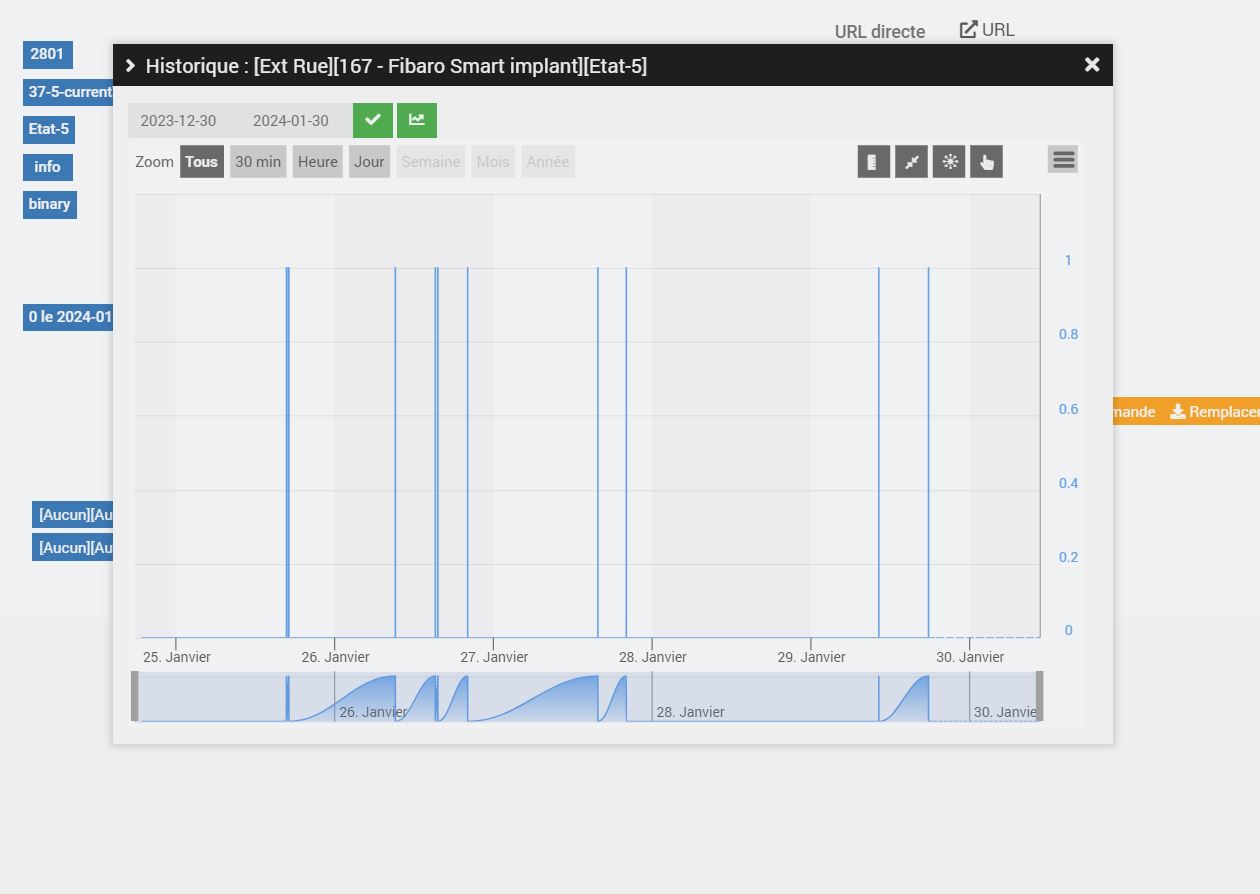
Task: Set zoom range to Heure
Action: click(x=318, y=162)
